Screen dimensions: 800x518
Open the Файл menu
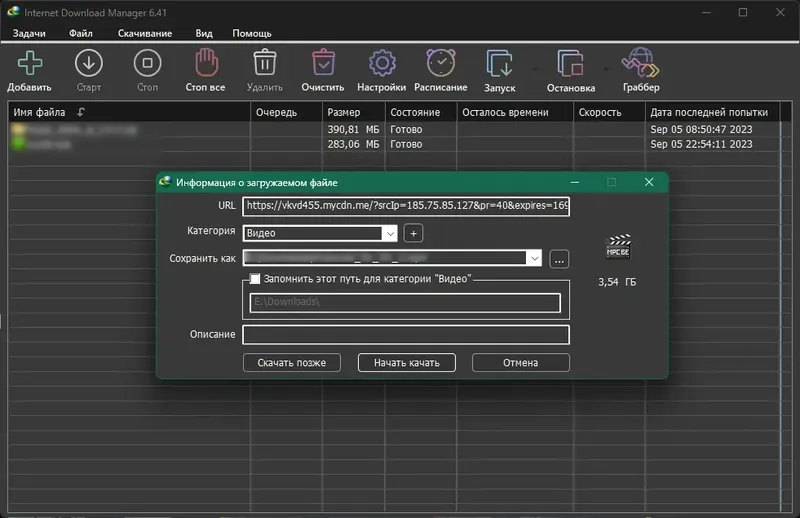pyautogui.click(x=81, y=33)
